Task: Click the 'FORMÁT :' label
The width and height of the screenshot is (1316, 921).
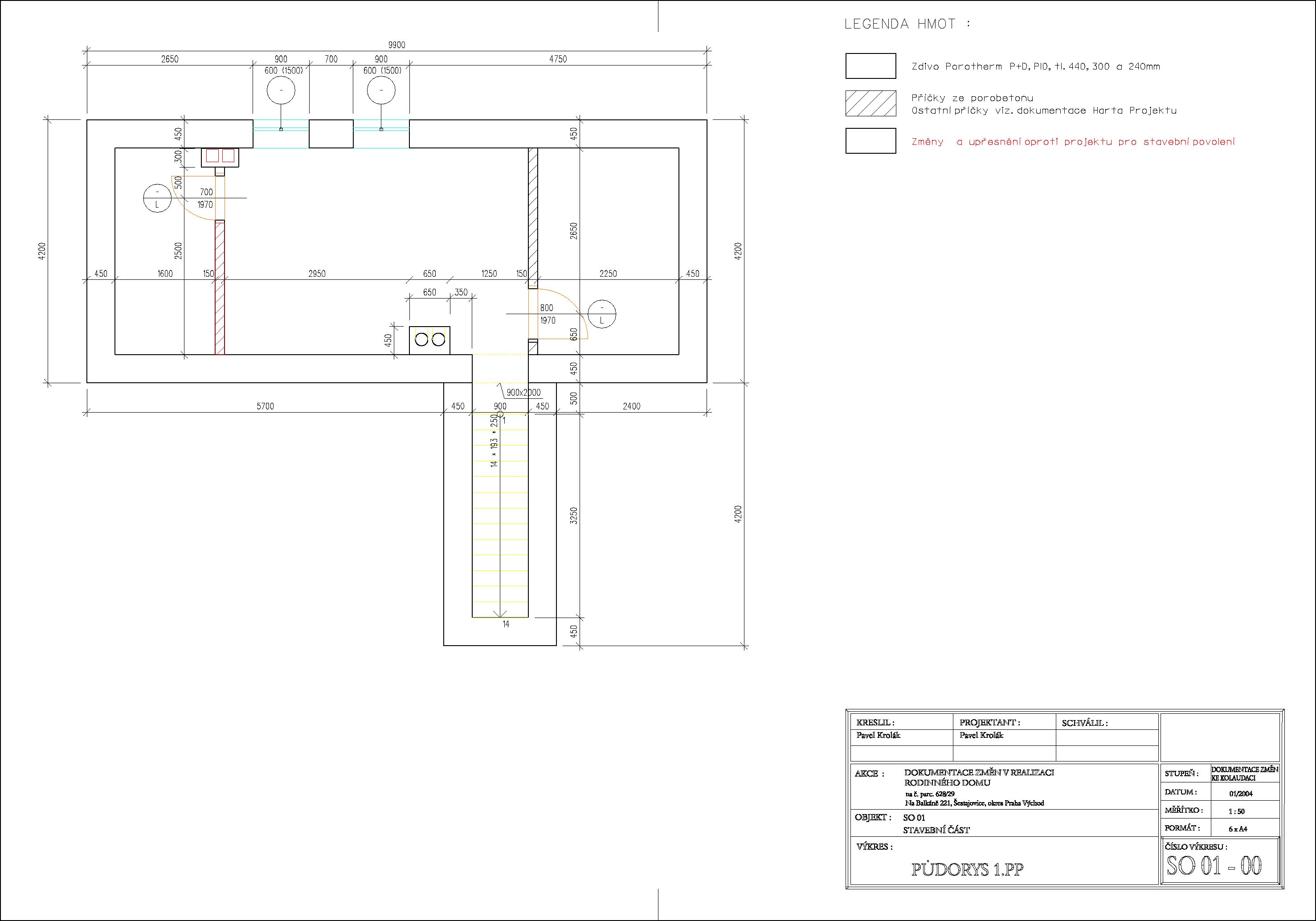Action: coord(1182,828)
